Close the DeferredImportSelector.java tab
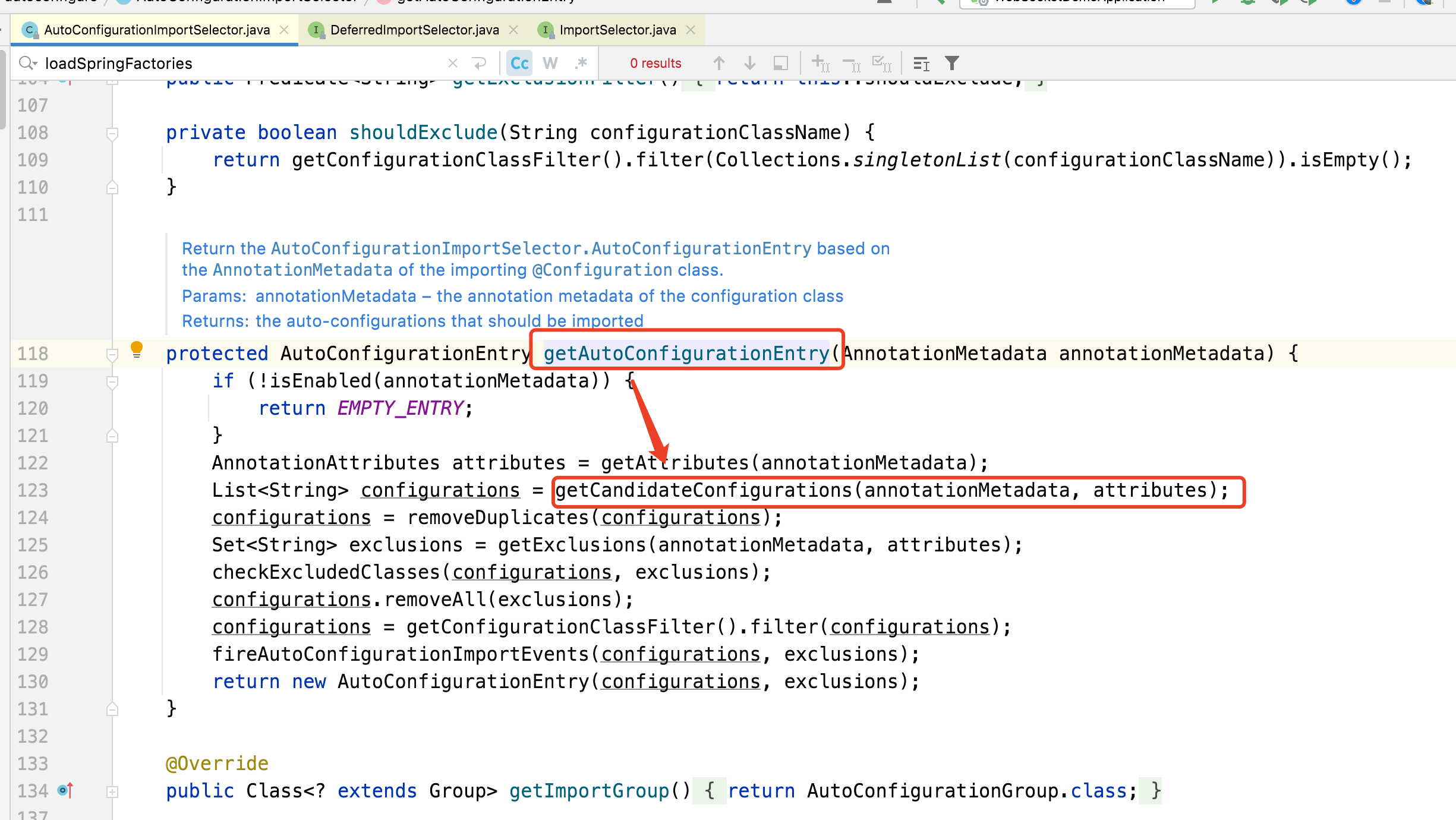The height and width of the screenshot is (820, 1456). pyautogui.click(x=514, y=30)
